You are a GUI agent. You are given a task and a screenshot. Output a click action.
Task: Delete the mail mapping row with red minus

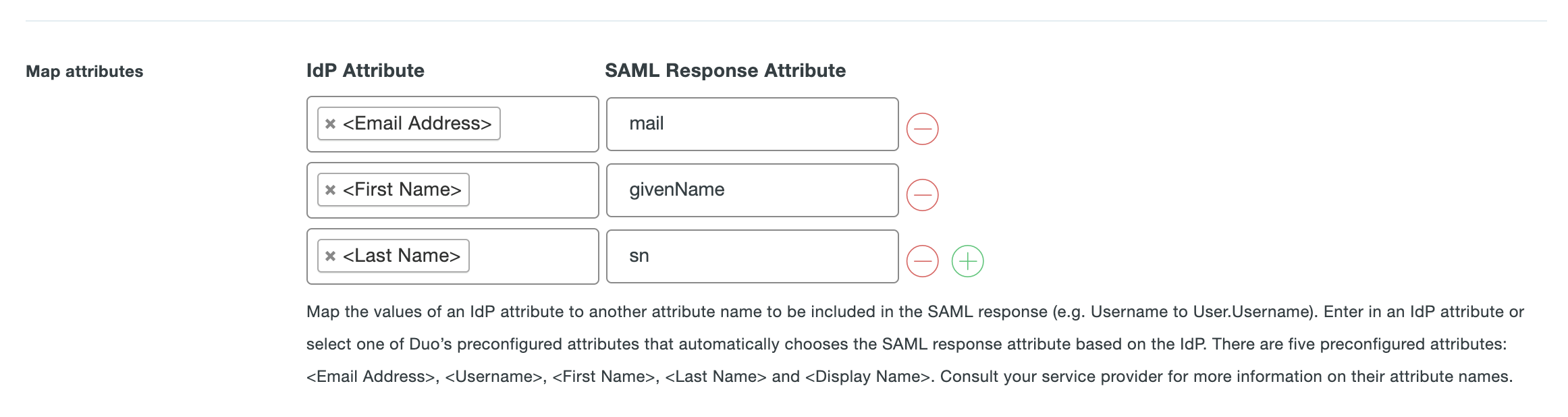[922, 129]
